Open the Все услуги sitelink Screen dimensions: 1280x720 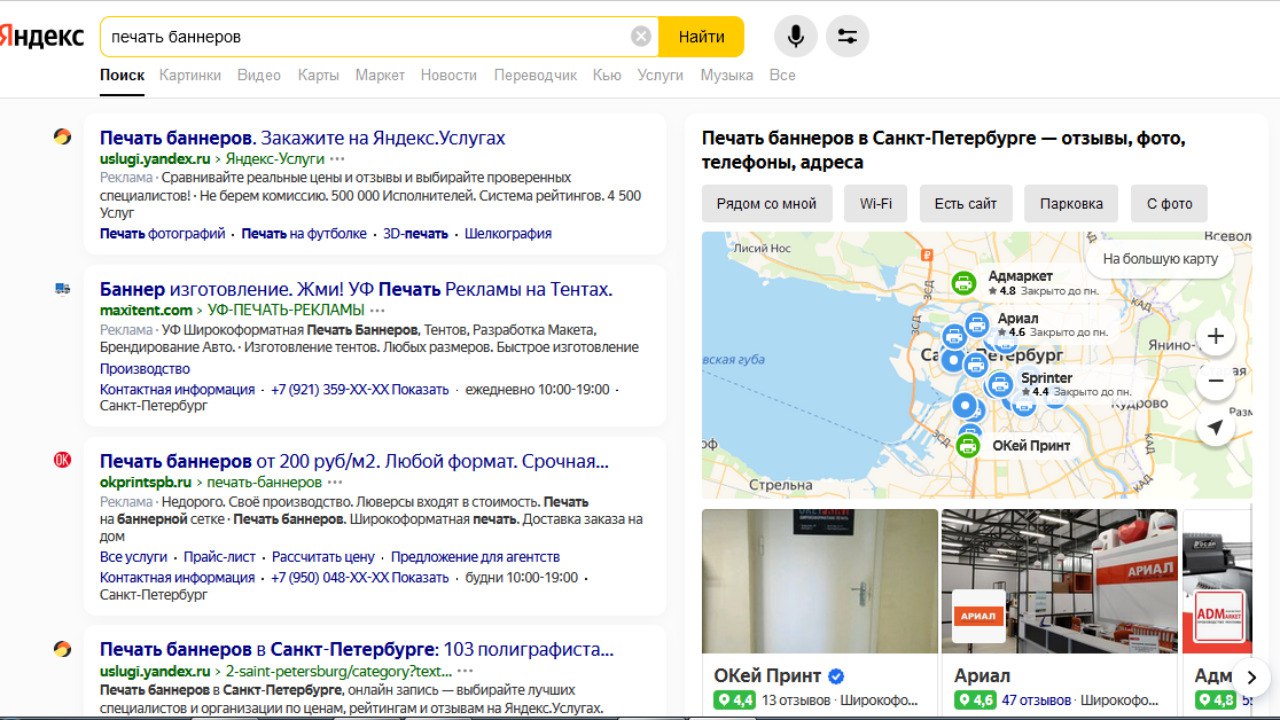[133, 557]
